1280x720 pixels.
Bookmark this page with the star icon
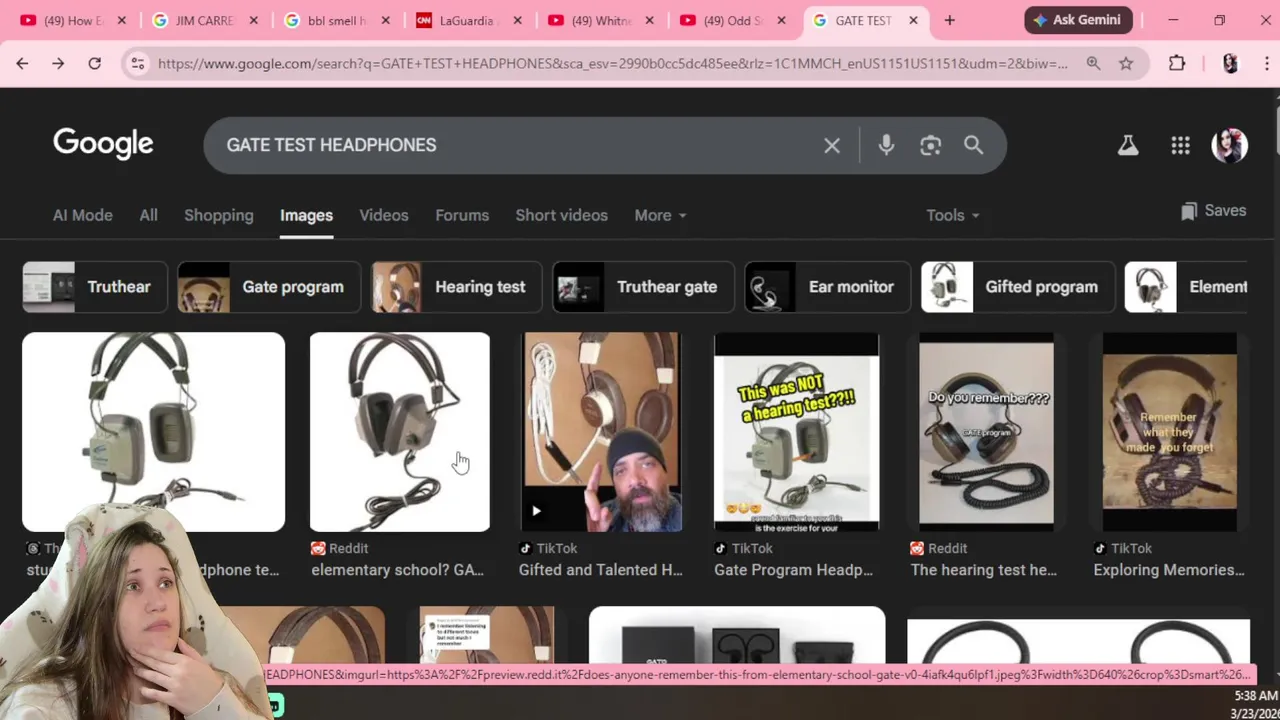(x=1126, y=63)
